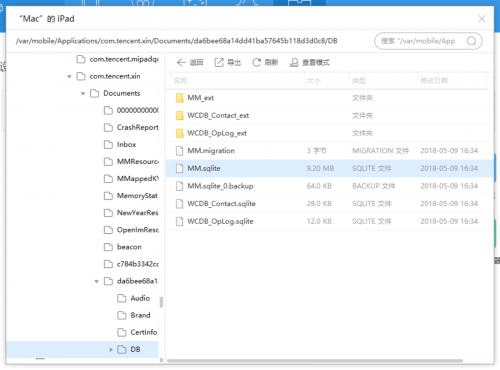Click the MM.migration file icon
The width and height of the screenshot is (500, 370).
coord(180,151)
